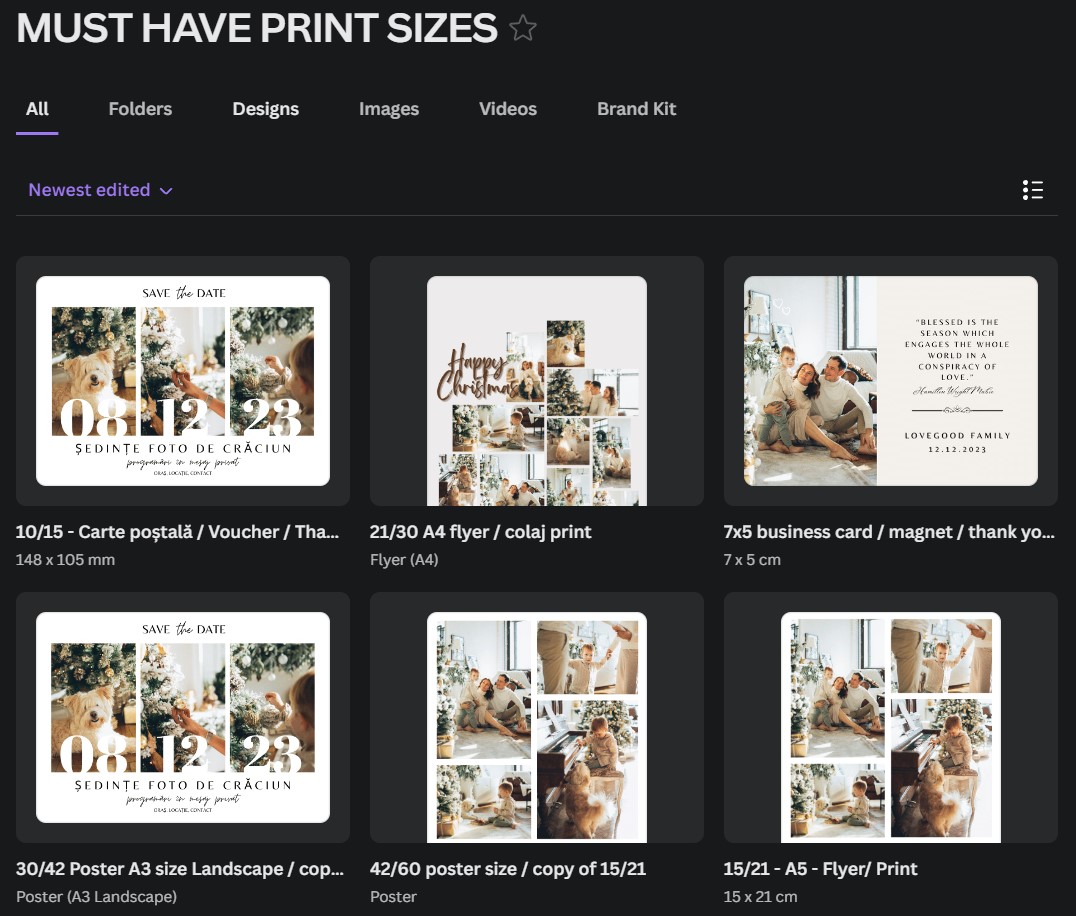
Task: Open the 10/15 Carte poștală design thumbnail
Action: pos(183,381)
